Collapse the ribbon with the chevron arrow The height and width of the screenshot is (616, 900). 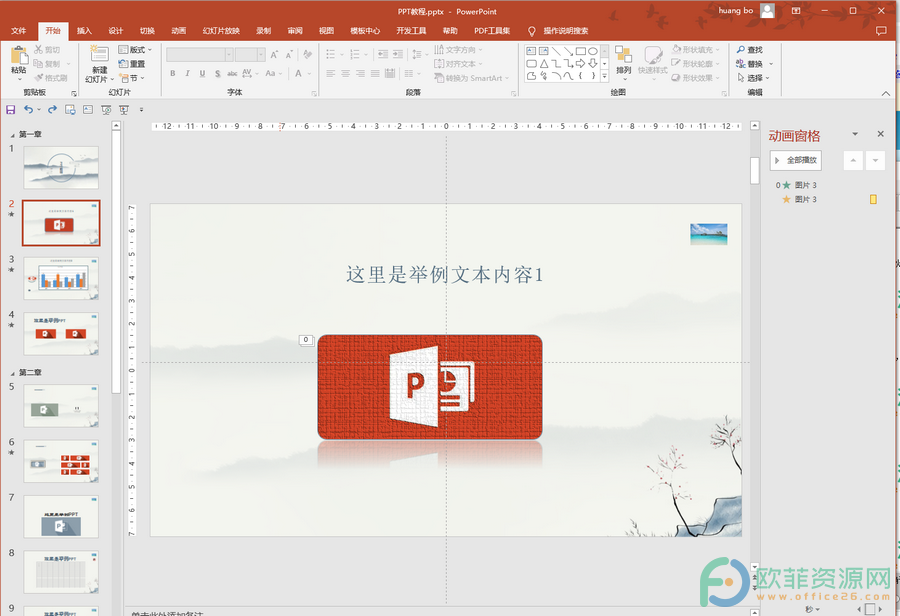[x=886, y=93]
